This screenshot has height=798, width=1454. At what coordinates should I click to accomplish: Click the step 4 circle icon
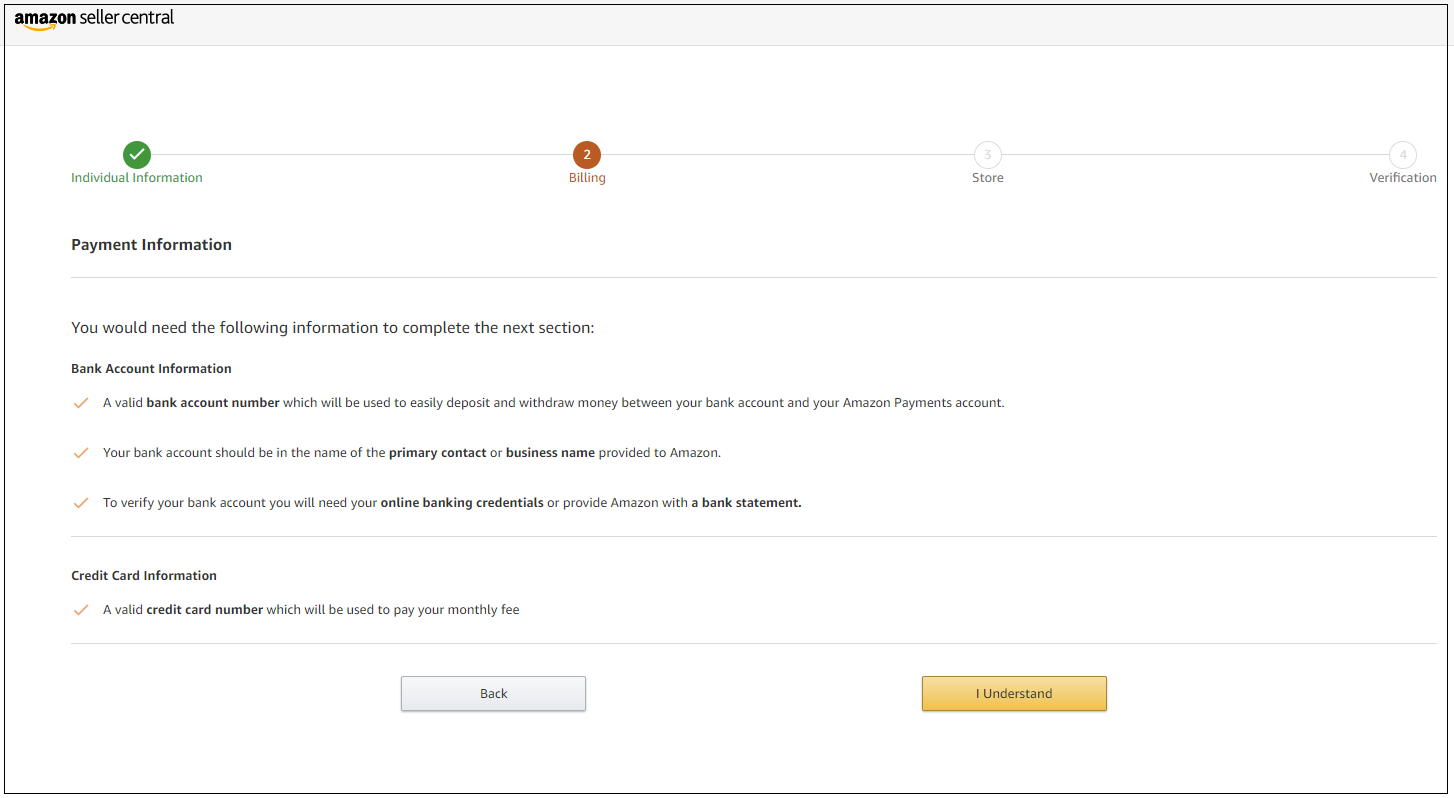(1403, 155)
